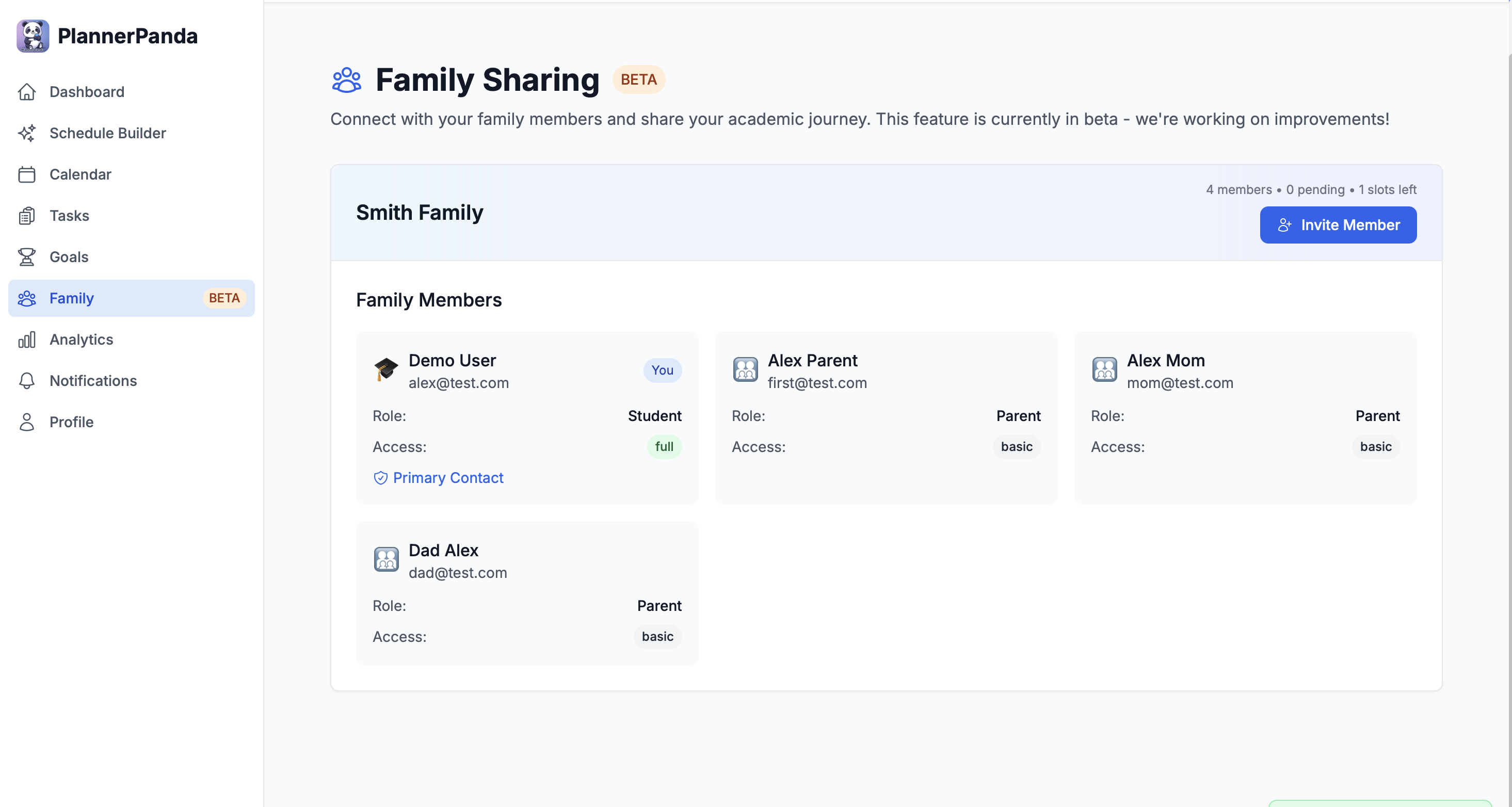
Task: Click the Alex Mom family avatar icon
Action: (1104, 370)
